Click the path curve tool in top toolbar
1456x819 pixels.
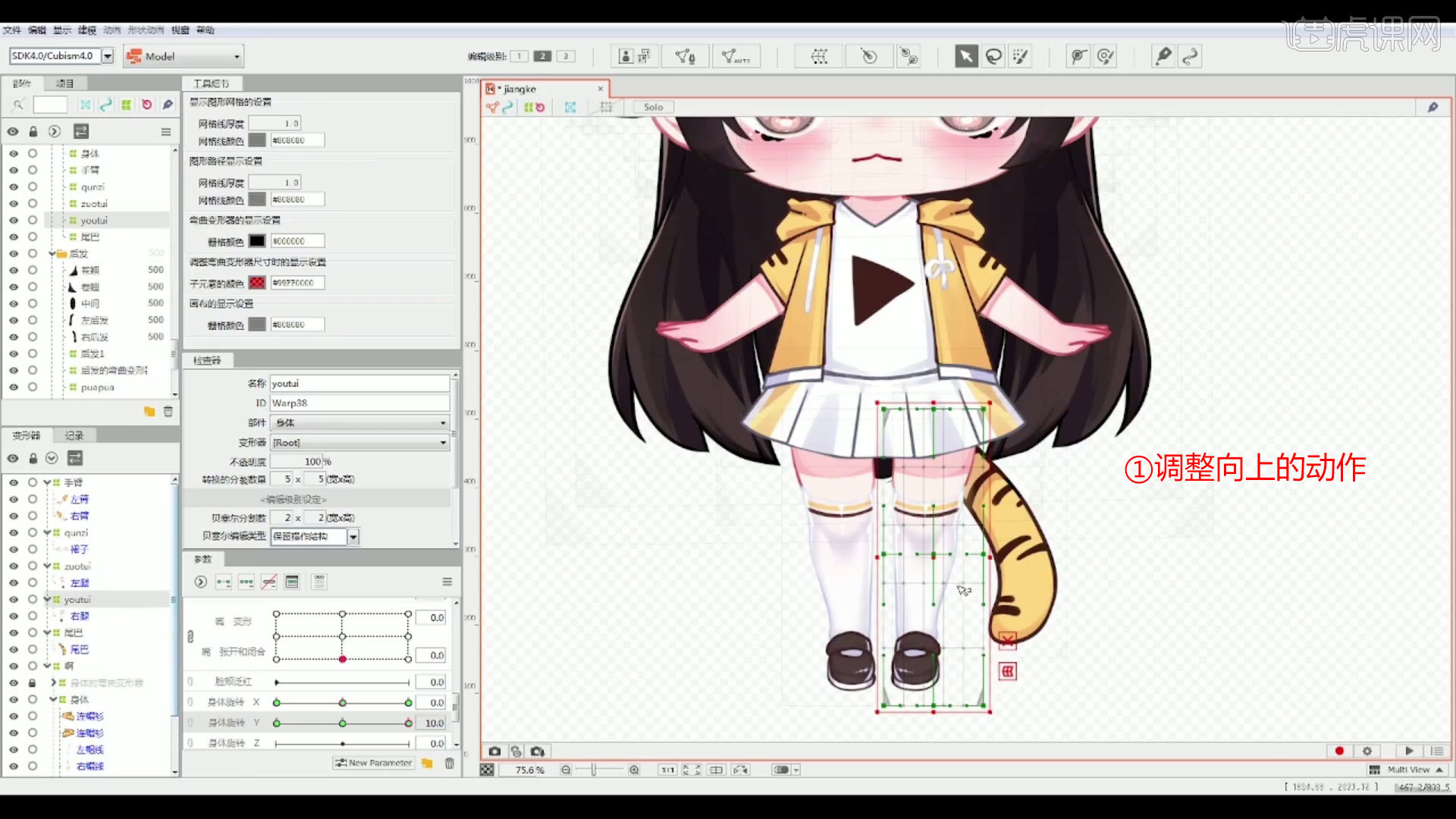[1191, 56]
